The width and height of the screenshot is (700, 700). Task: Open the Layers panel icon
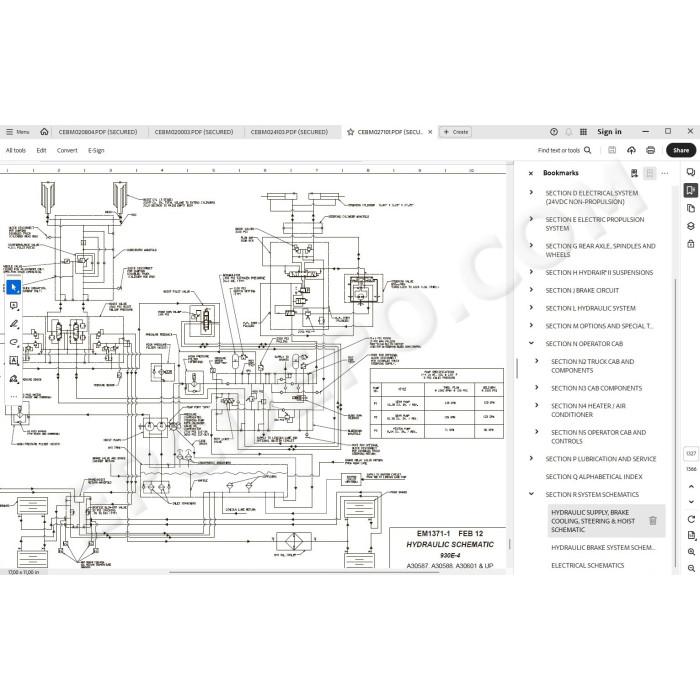[691, 226]
